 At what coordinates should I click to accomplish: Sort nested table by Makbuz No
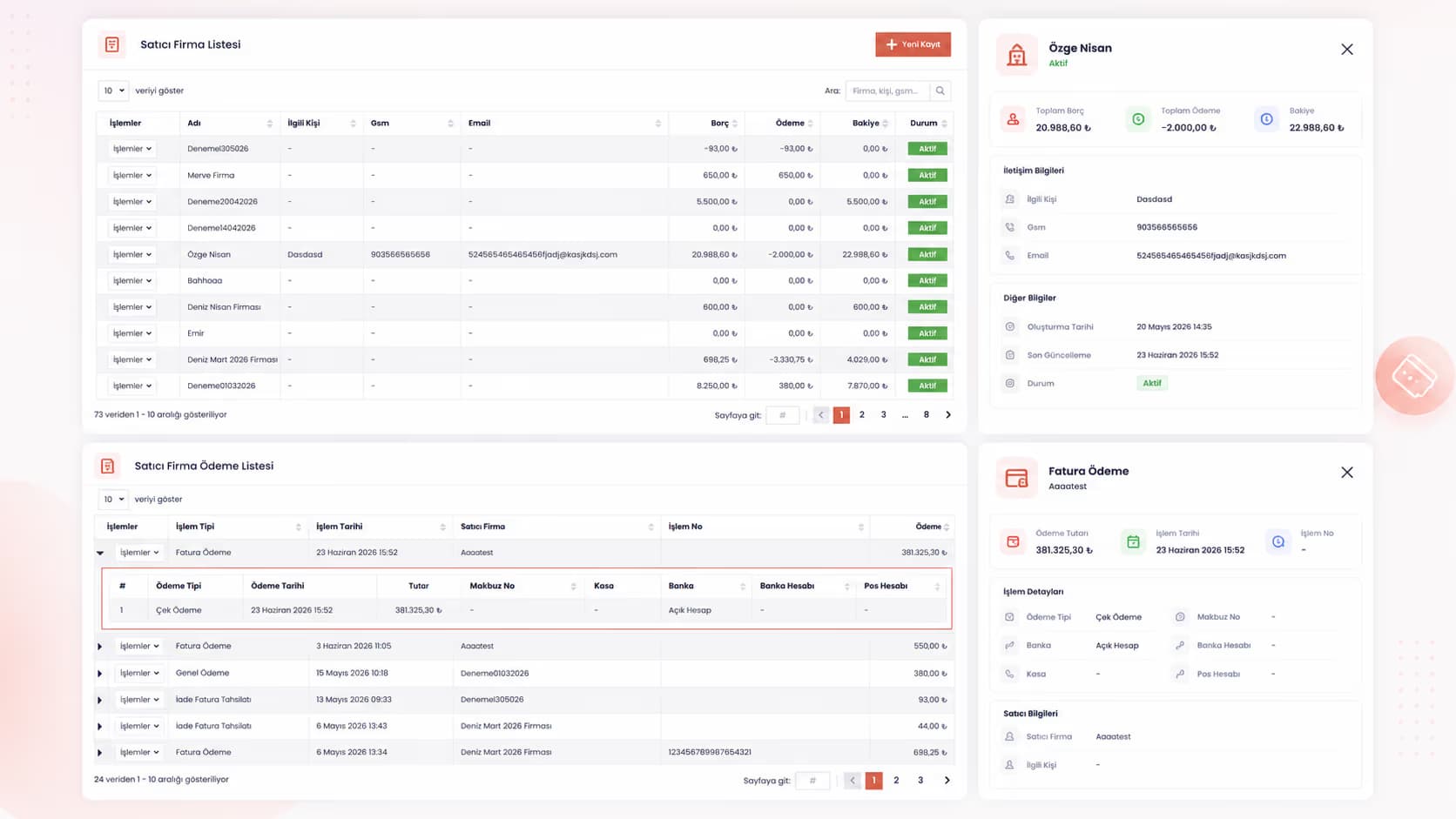[573, 586]
